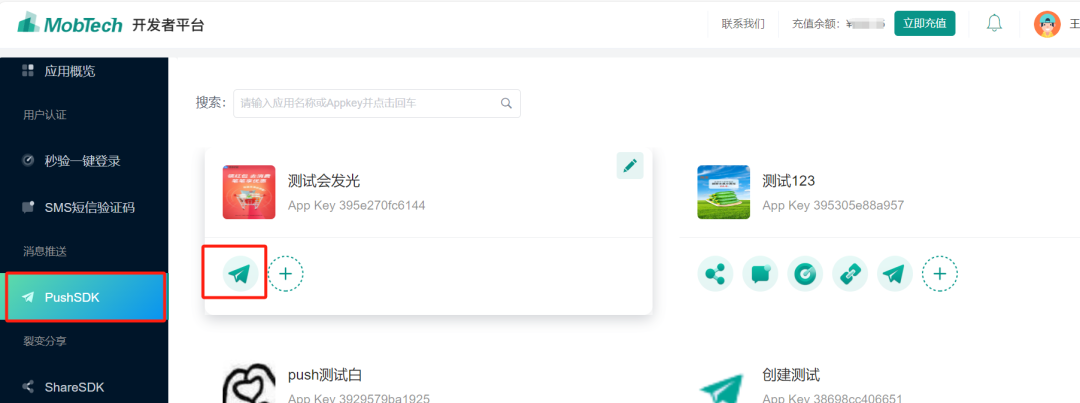
Task: Click the 用户认证 sidebar section label
Action: [45, 115]
